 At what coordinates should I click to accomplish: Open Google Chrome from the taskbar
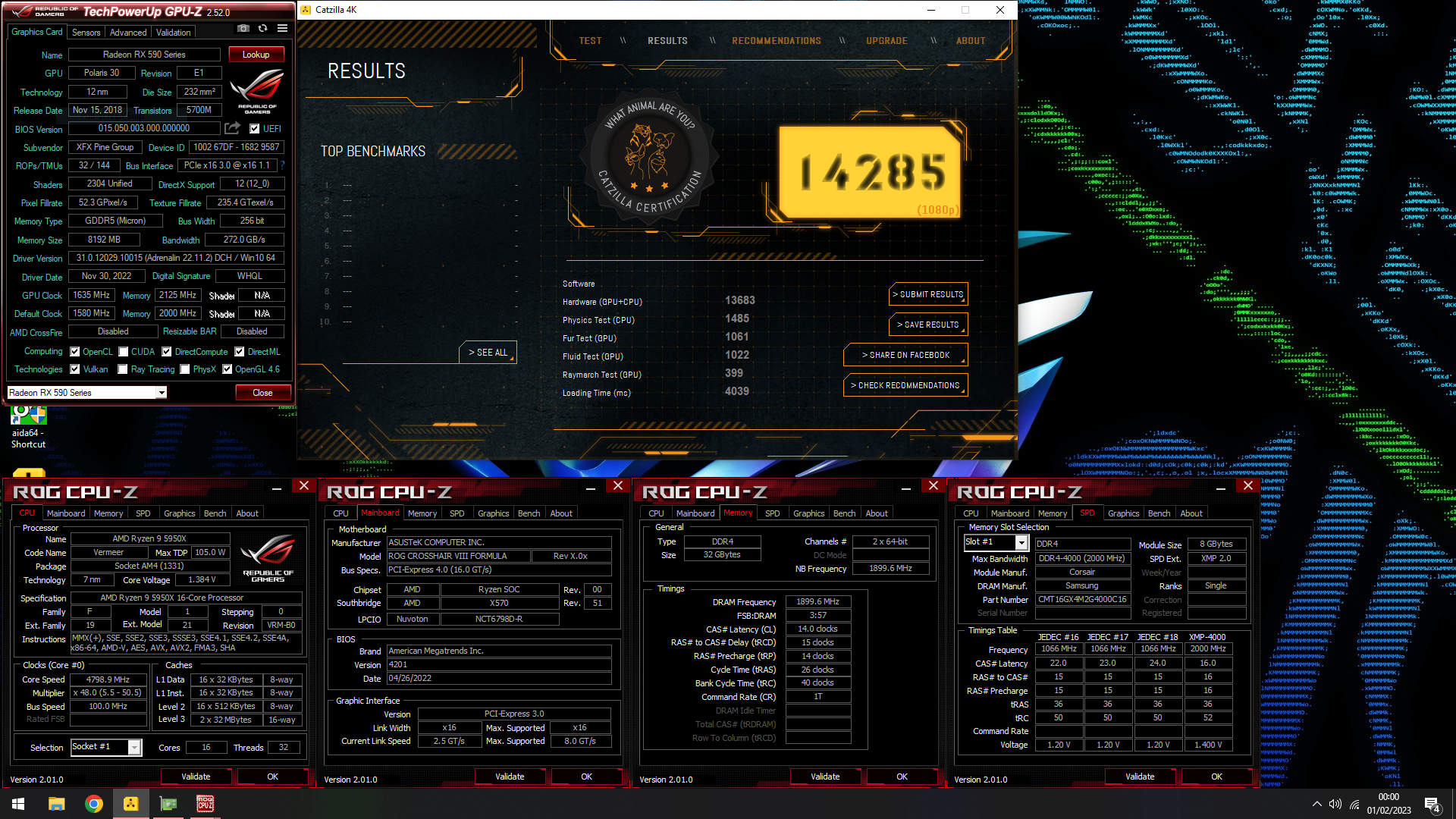(x=93, y=804)
